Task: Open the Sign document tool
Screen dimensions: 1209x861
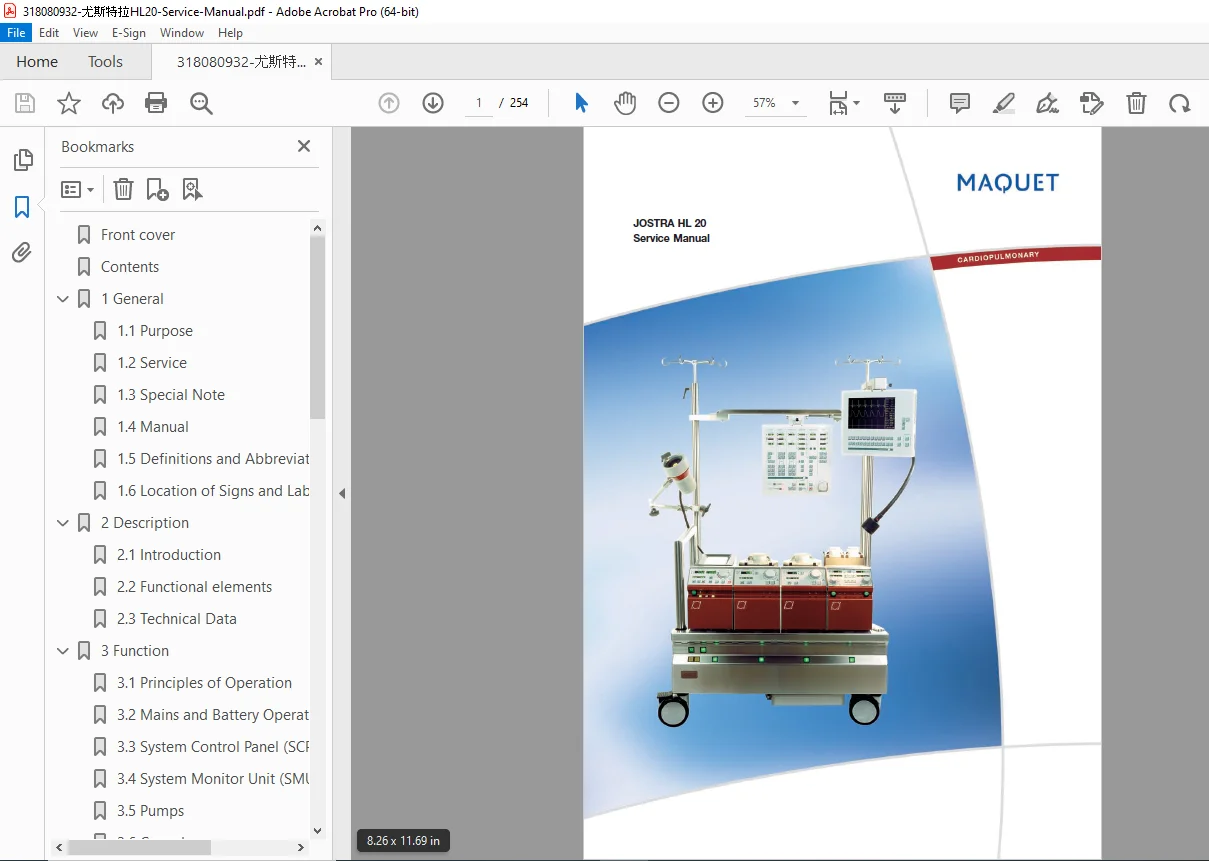Action: (x=1048, y=103)
